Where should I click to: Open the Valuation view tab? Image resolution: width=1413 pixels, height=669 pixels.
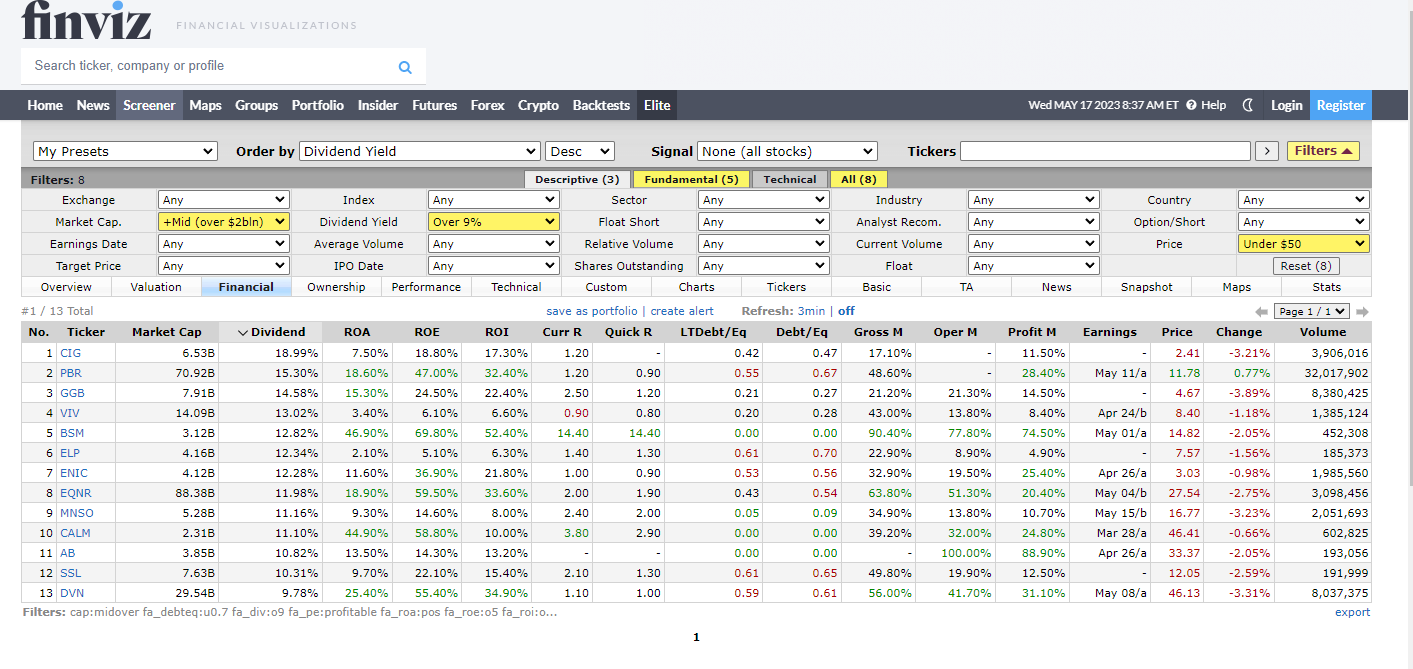[x=156, y=287]
